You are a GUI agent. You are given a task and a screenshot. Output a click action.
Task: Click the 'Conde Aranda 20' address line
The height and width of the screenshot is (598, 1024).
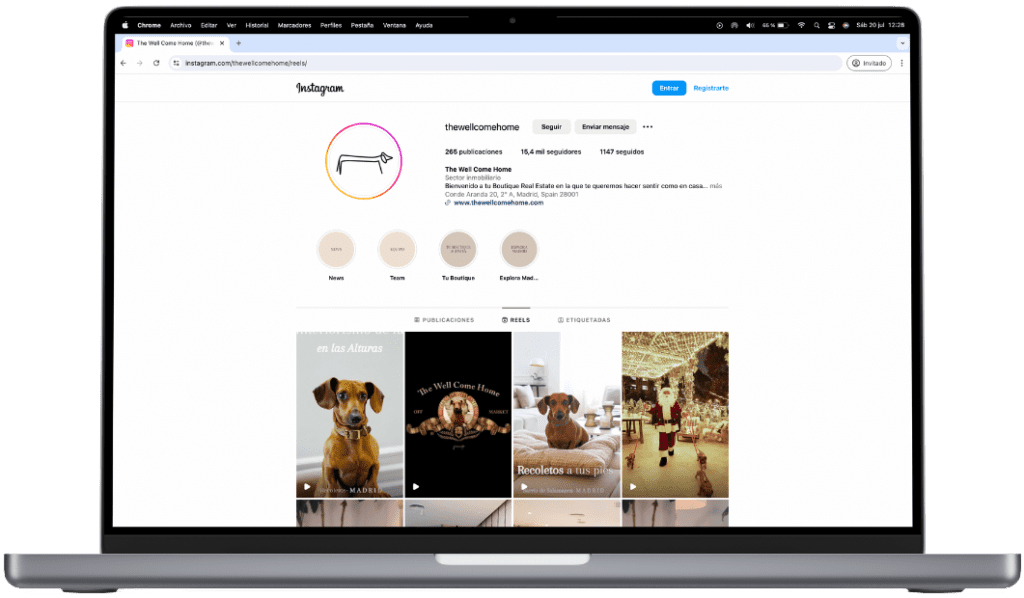click(511, 195)
